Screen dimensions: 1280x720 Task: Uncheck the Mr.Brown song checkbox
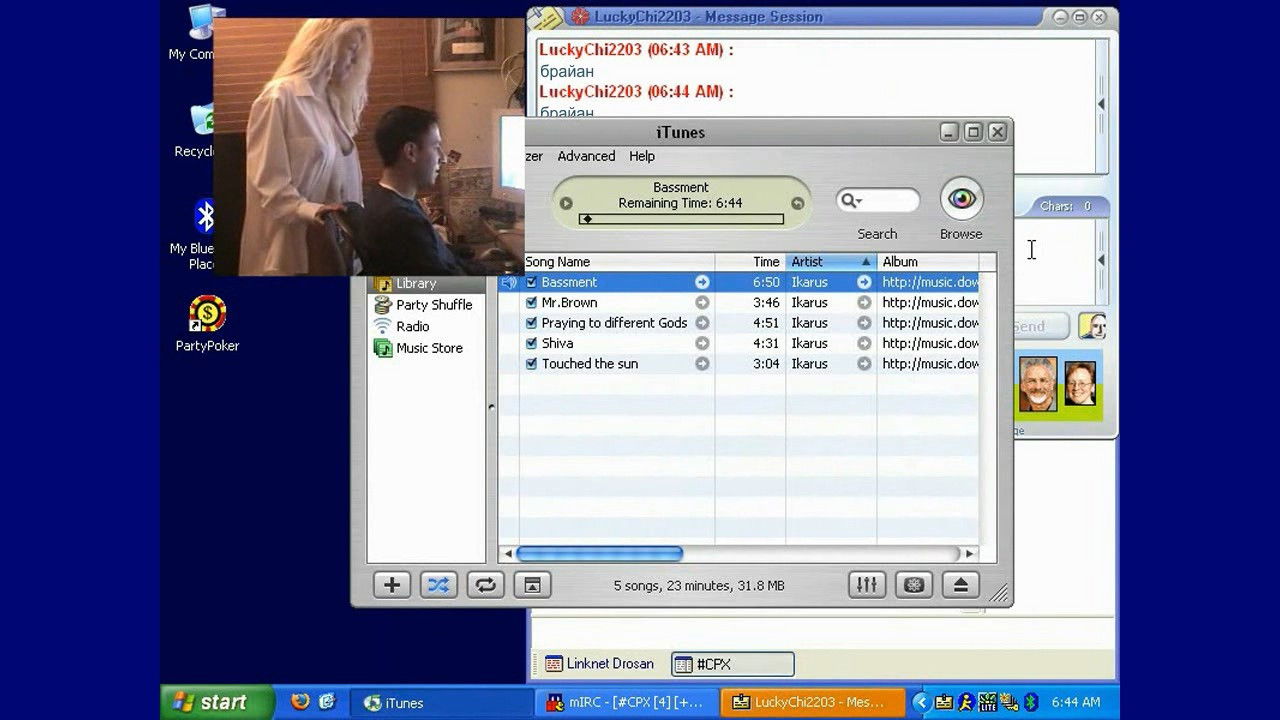[x=532, y=303]
